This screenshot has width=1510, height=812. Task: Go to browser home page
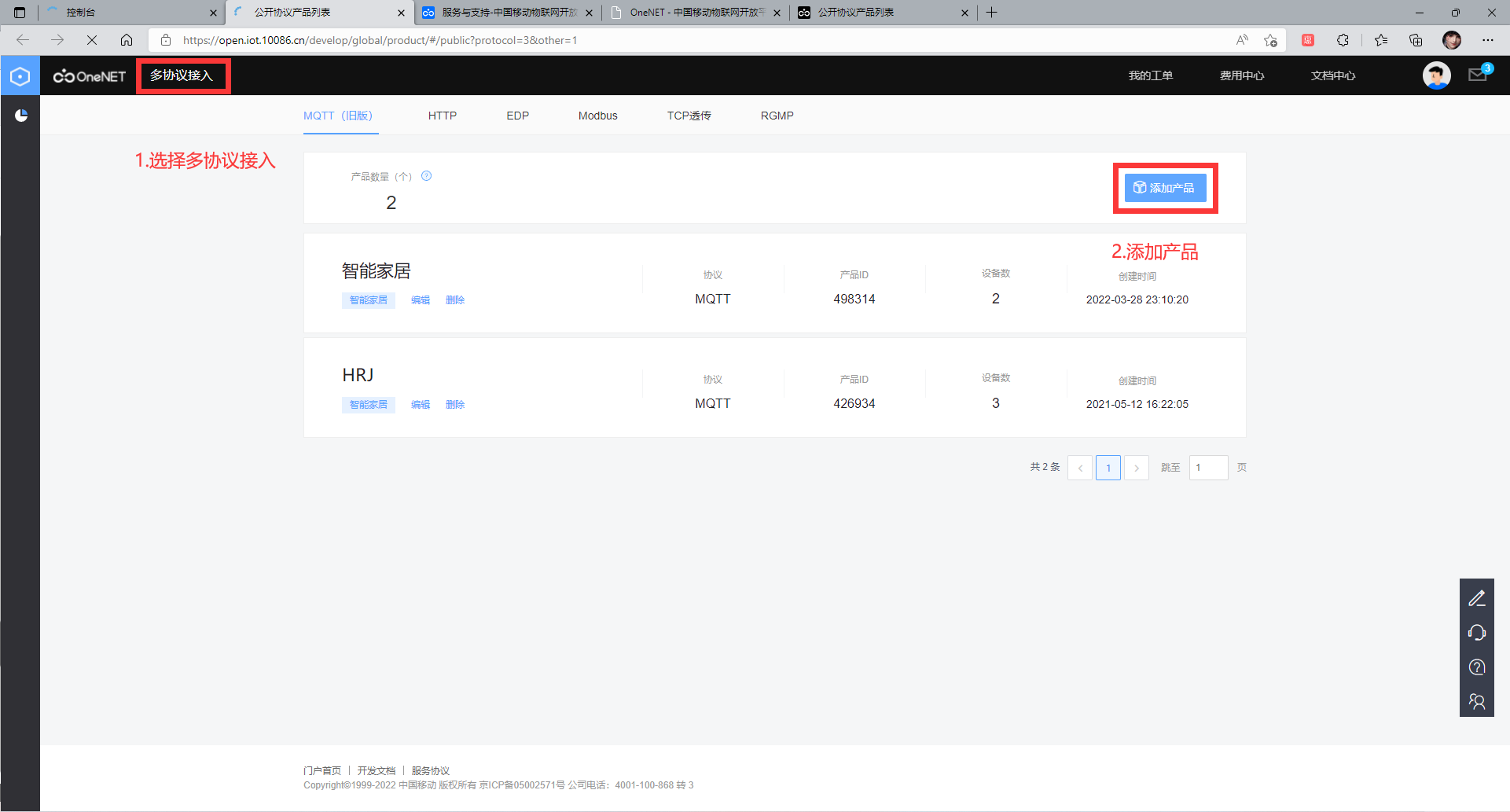click(x=127, y=40)
